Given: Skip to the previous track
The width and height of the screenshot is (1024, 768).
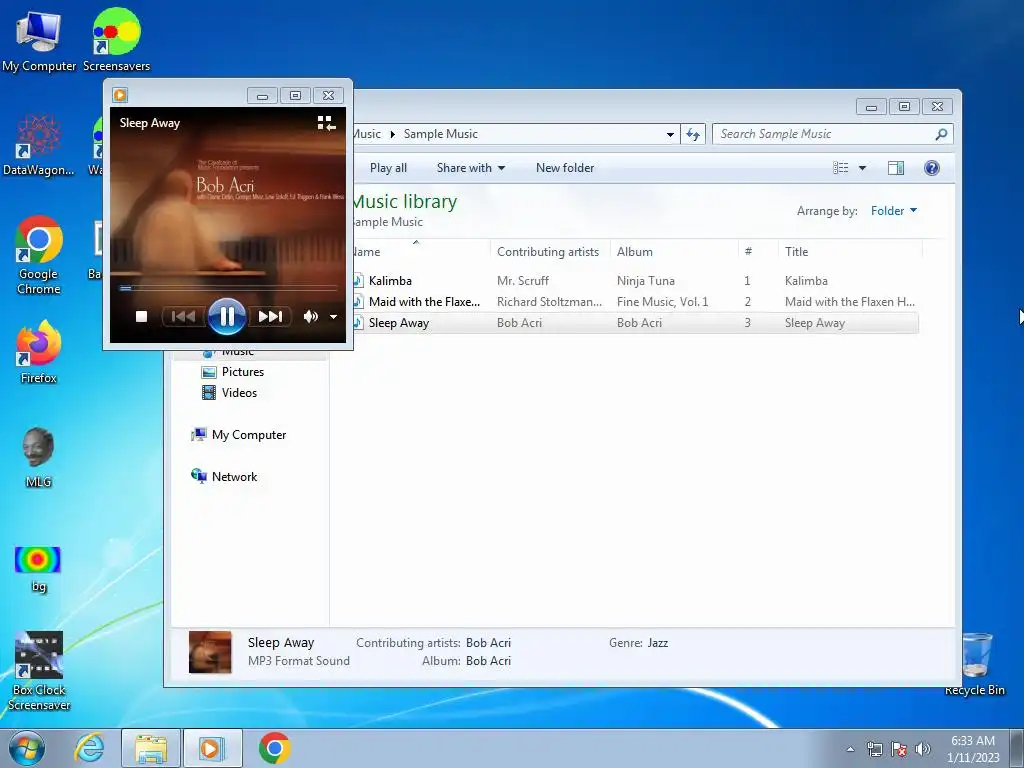Looking at the screenshot, I should [184, 317].
